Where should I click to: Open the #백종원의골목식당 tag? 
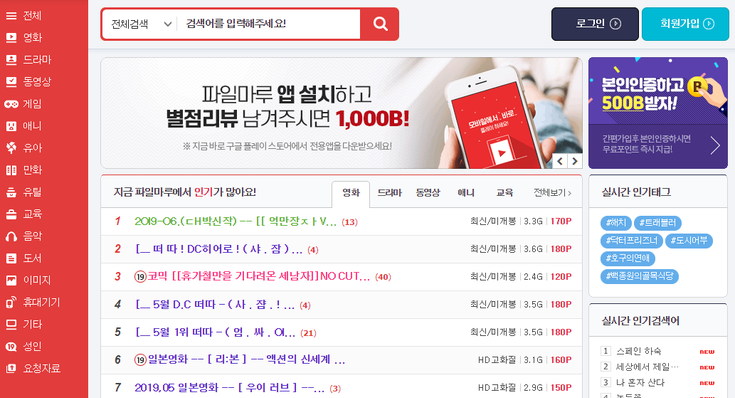tap(639, 276)
